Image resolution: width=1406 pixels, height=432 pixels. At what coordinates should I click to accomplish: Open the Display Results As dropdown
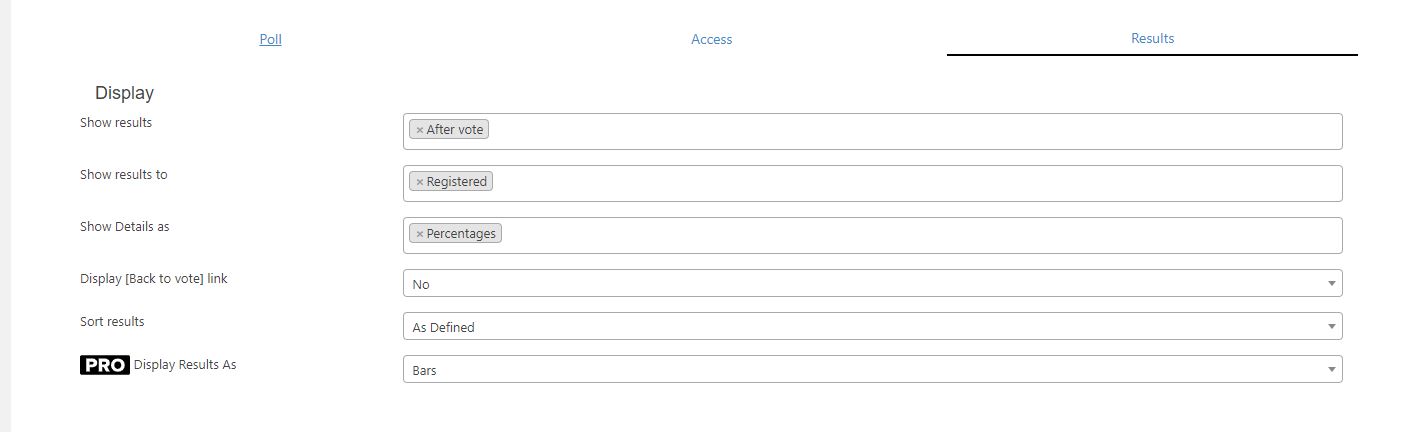[872, 370]
